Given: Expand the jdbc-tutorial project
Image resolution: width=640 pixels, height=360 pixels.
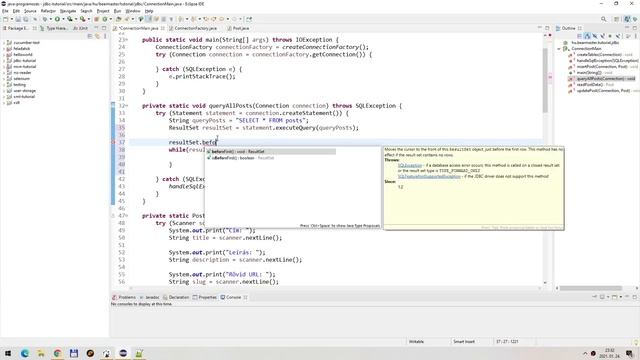Looking at the screenshot, I should point(4,60).
